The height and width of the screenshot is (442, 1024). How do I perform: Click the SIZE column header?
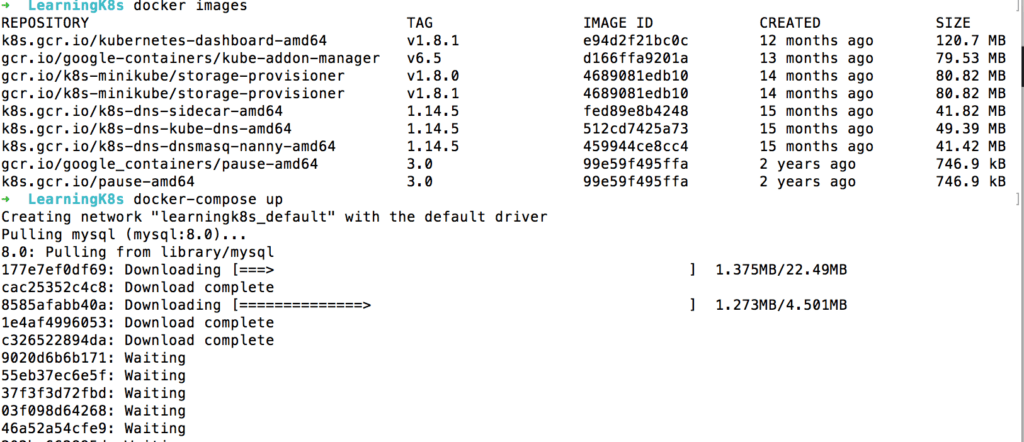952,23
